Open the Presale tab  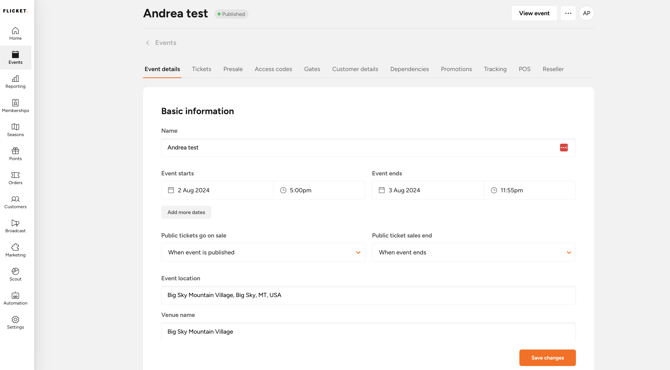coord(233,69)
